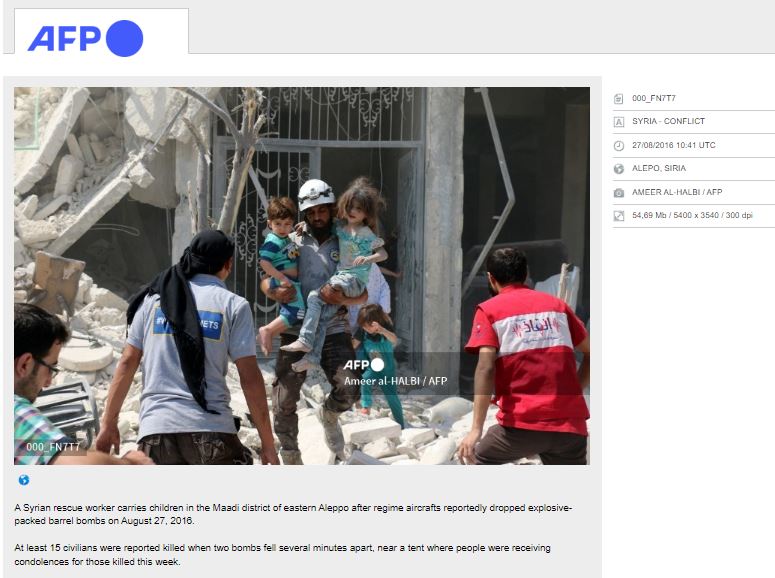Click the AFP logo tab
Viewport: 775px width, 578px height.
pyautogui.click(x=101, y=31)
